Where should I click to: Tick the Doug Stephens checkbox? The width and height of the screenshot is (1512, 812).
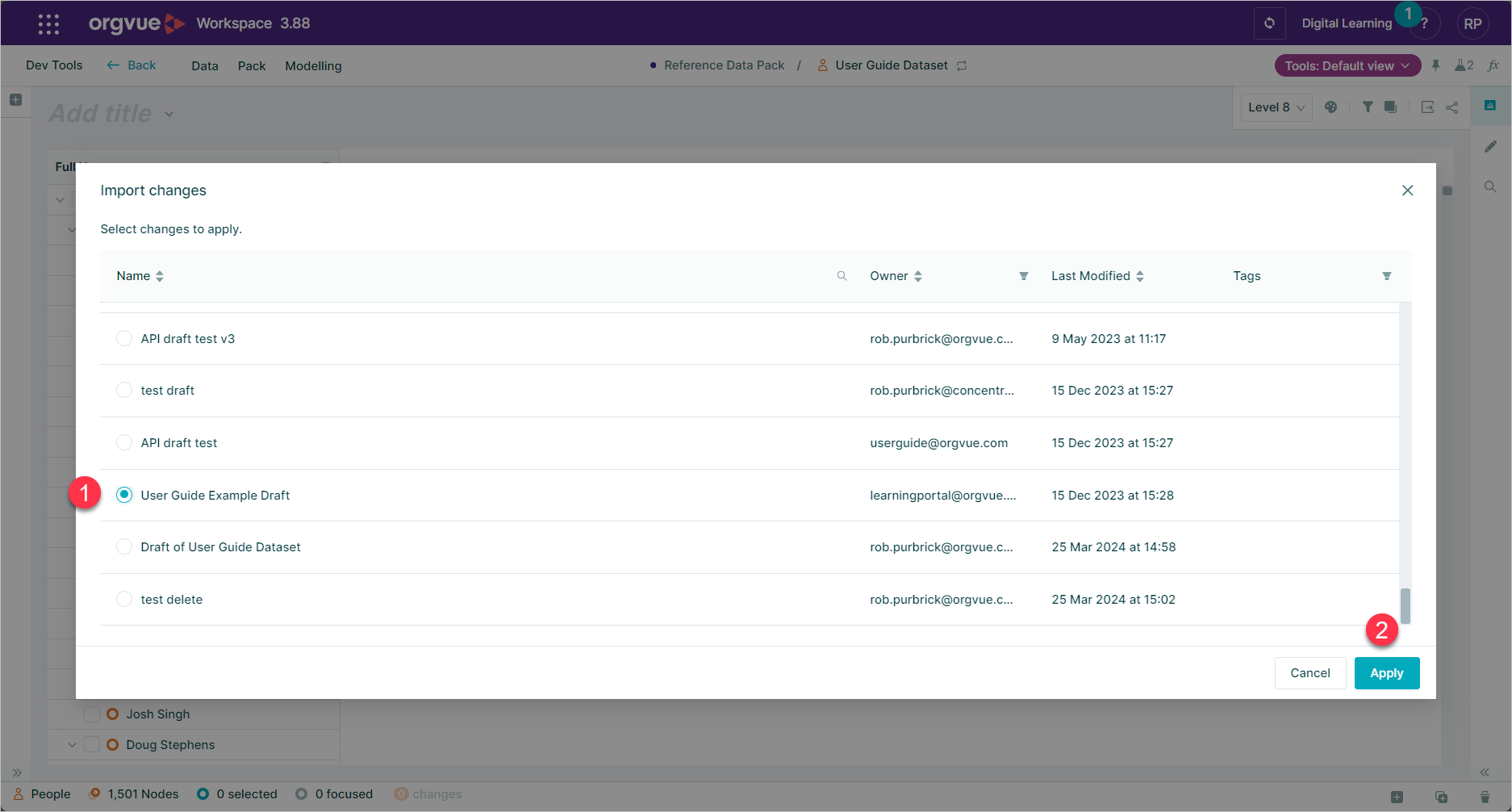(x=92, y=745)
